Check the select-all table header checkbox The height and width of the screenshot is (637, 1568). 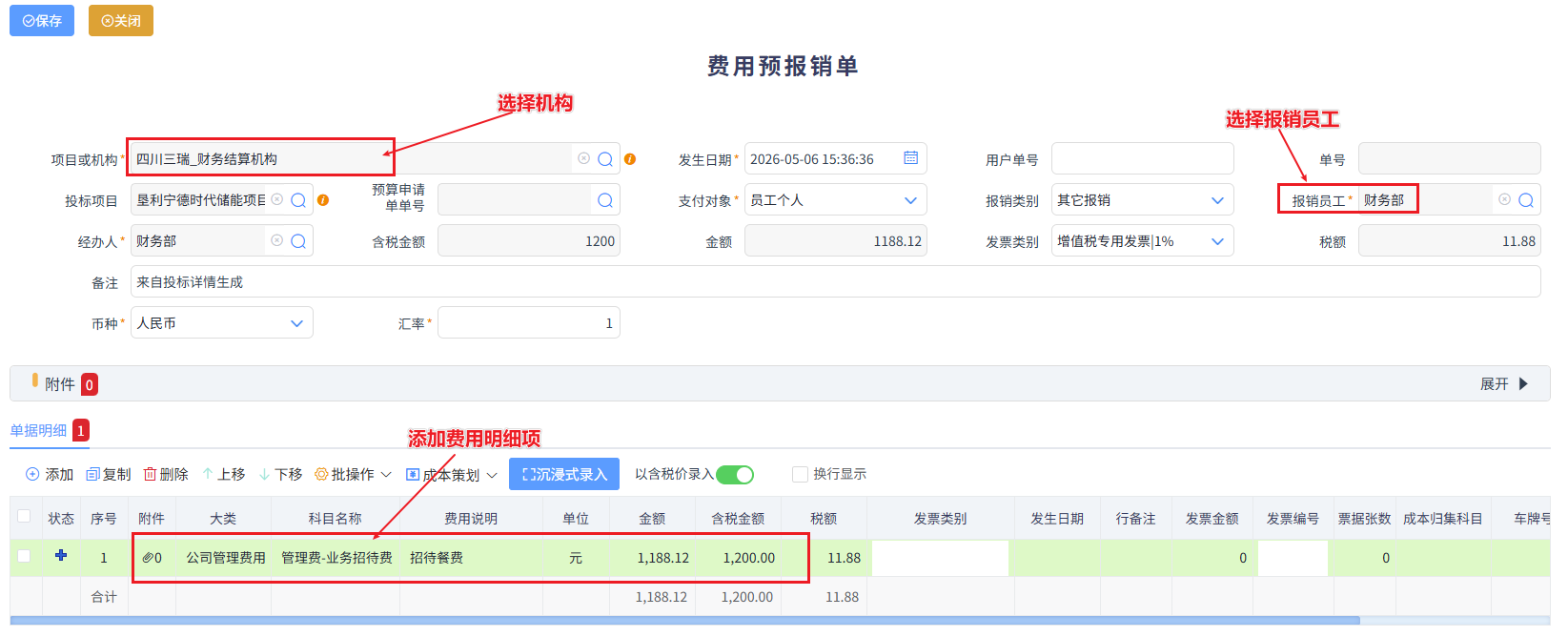(24, 516)
